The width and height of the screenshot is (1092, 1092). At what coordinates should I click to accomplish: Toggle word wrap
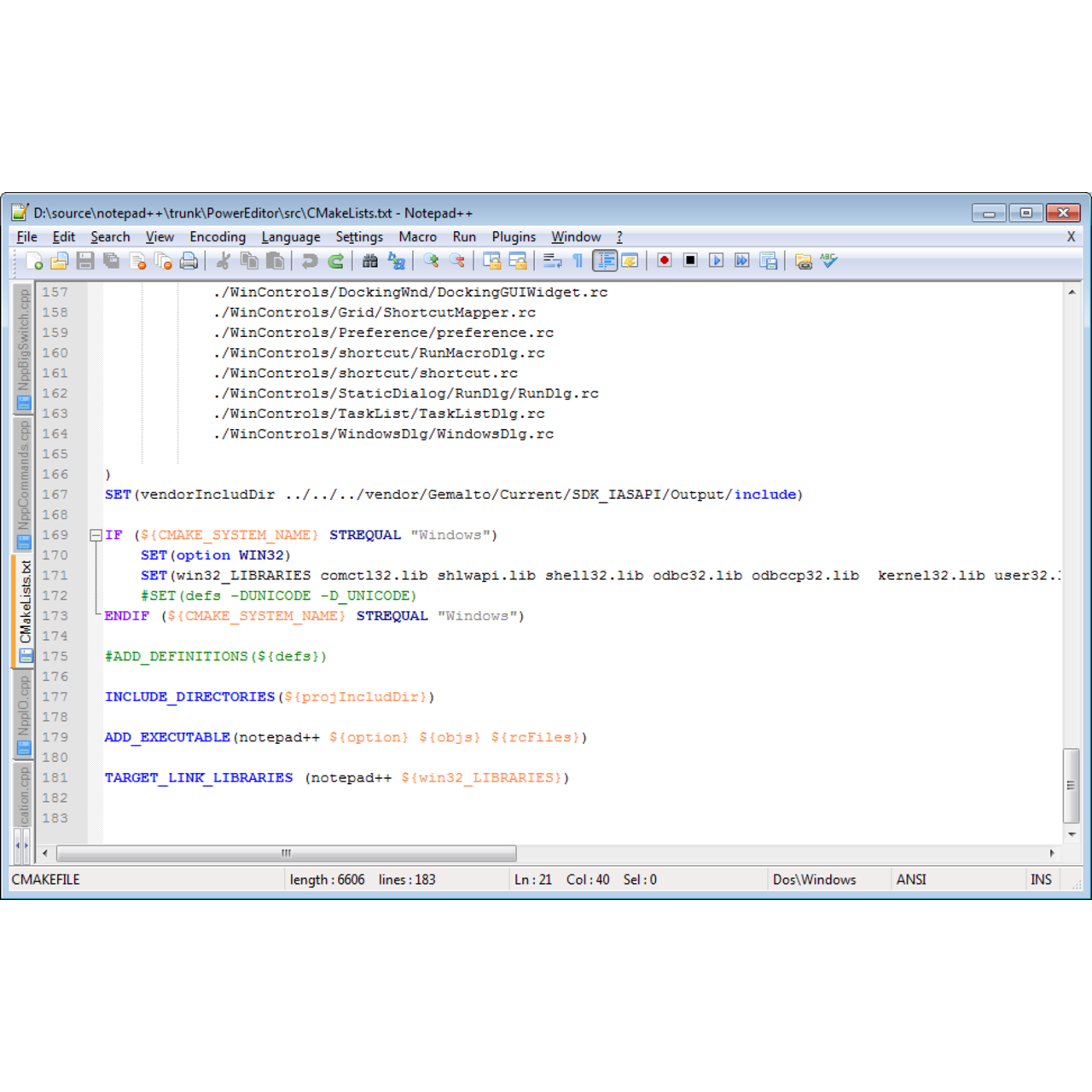pyautogui.click(x=552, y=261)
